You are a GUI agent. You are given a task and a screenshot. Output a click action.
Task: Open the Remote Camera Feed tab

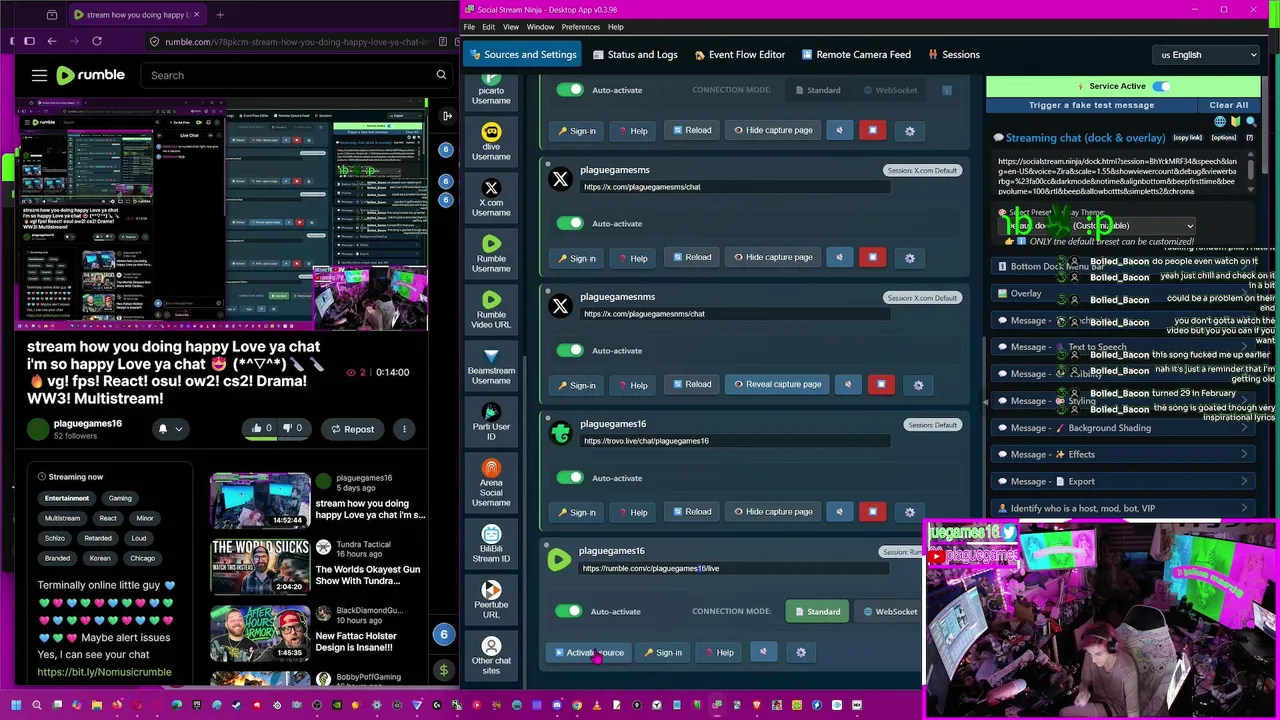tap(856, 55)
